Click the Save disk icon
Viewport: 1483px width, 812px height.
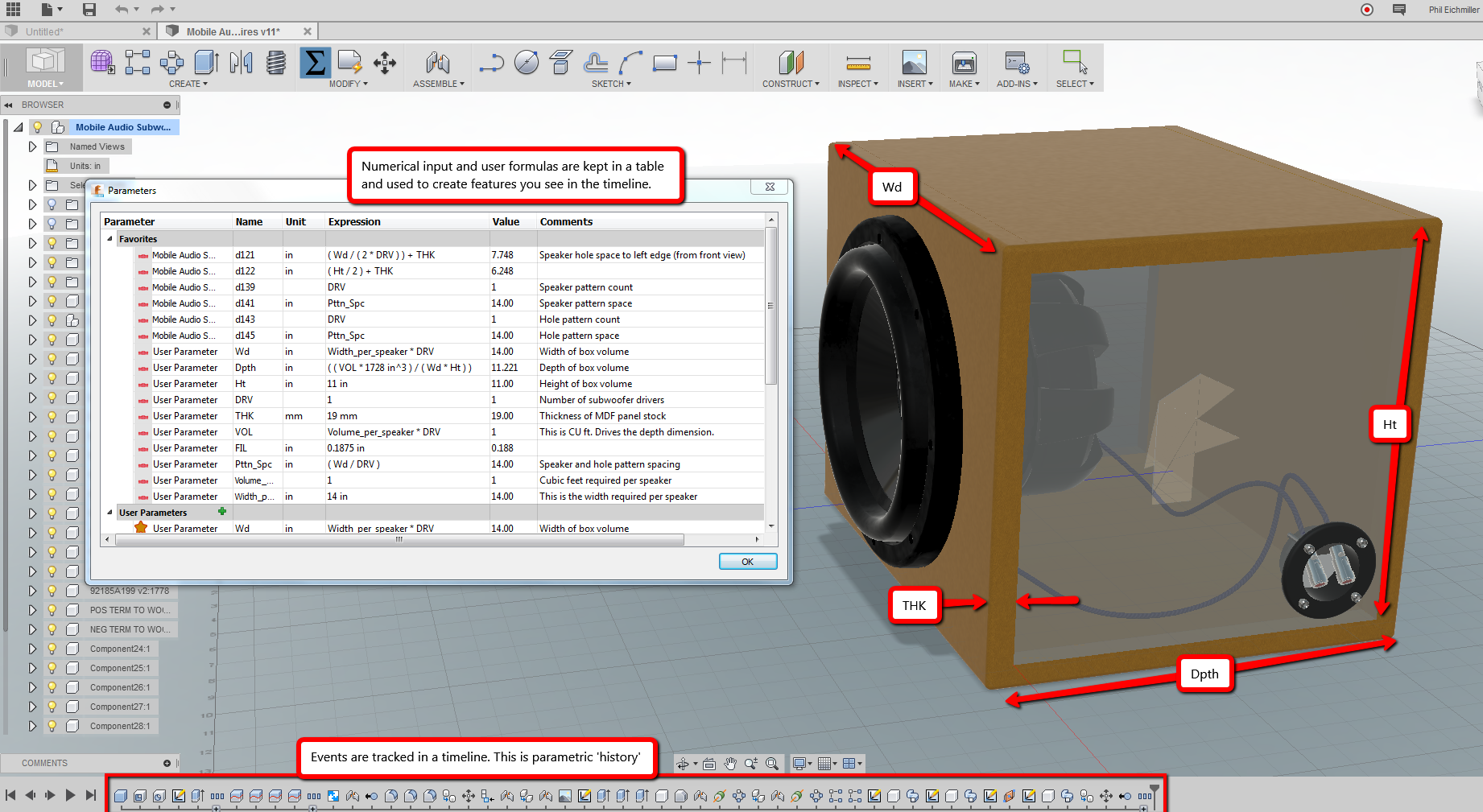click(89, 10)
